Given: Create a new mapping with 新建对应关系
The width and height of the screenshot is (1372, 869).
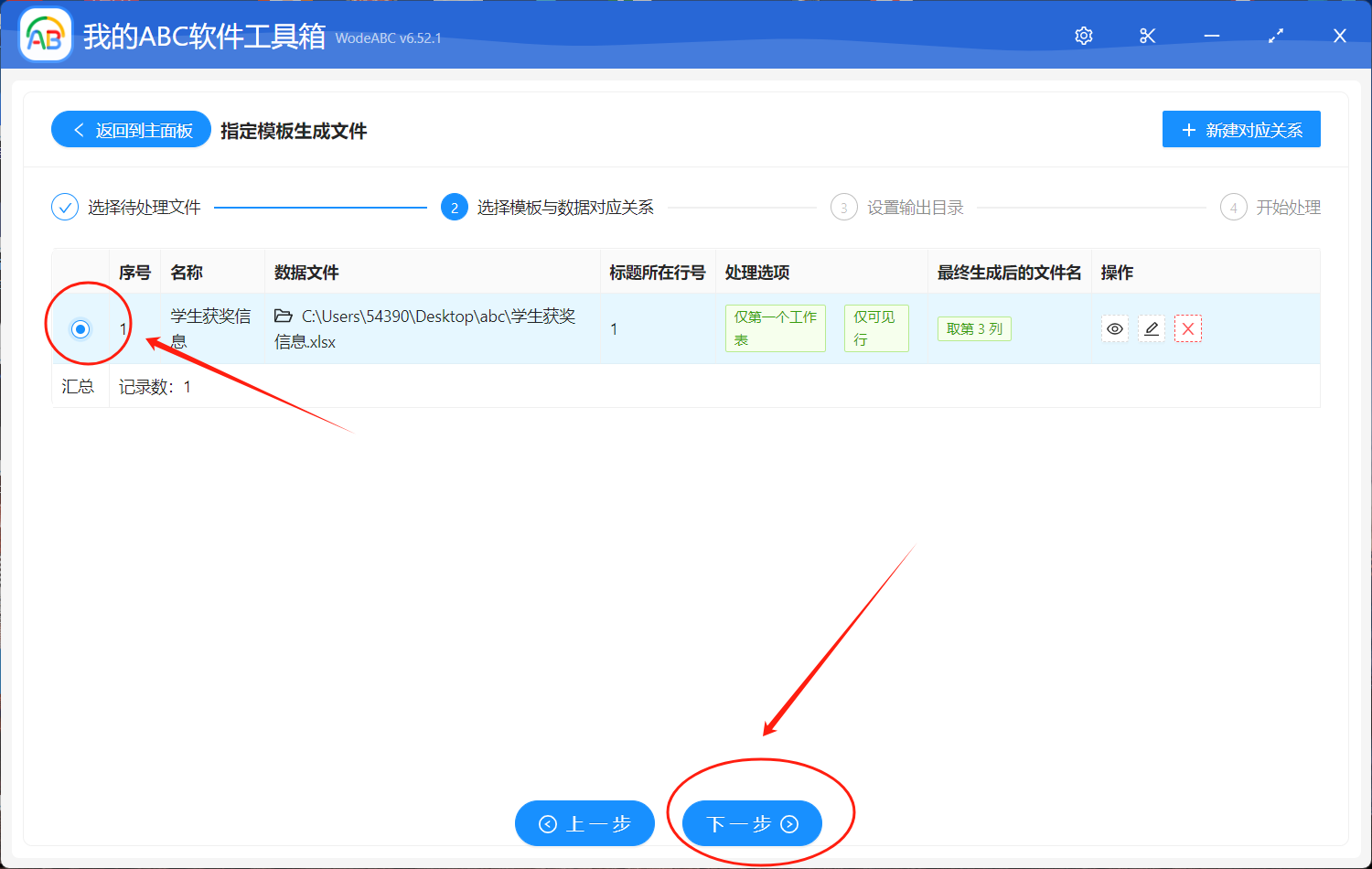Looking at the screenshot, I should point(1241,129).
